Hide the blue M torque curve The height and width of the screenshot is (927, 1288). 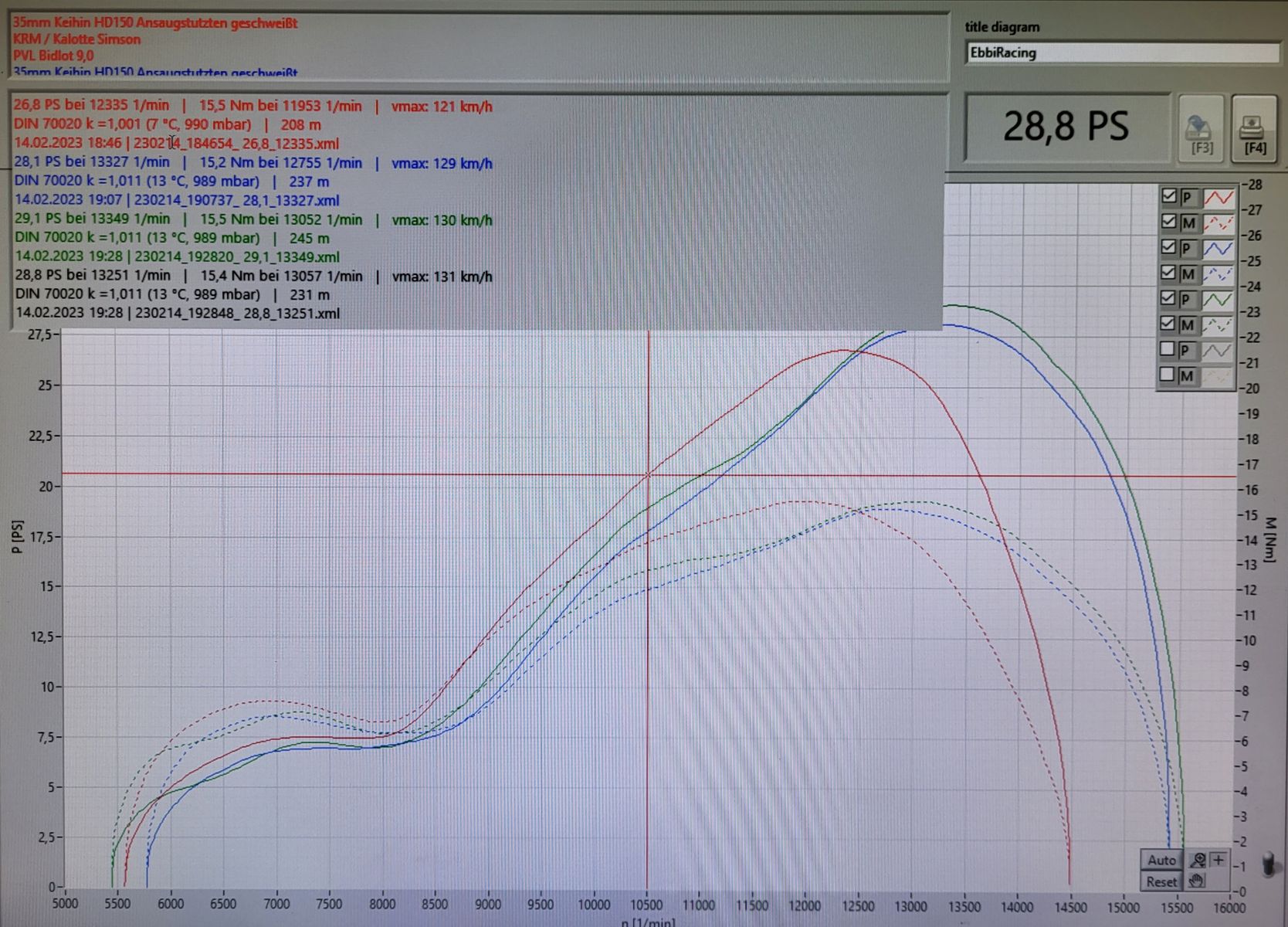point(1168,273)
